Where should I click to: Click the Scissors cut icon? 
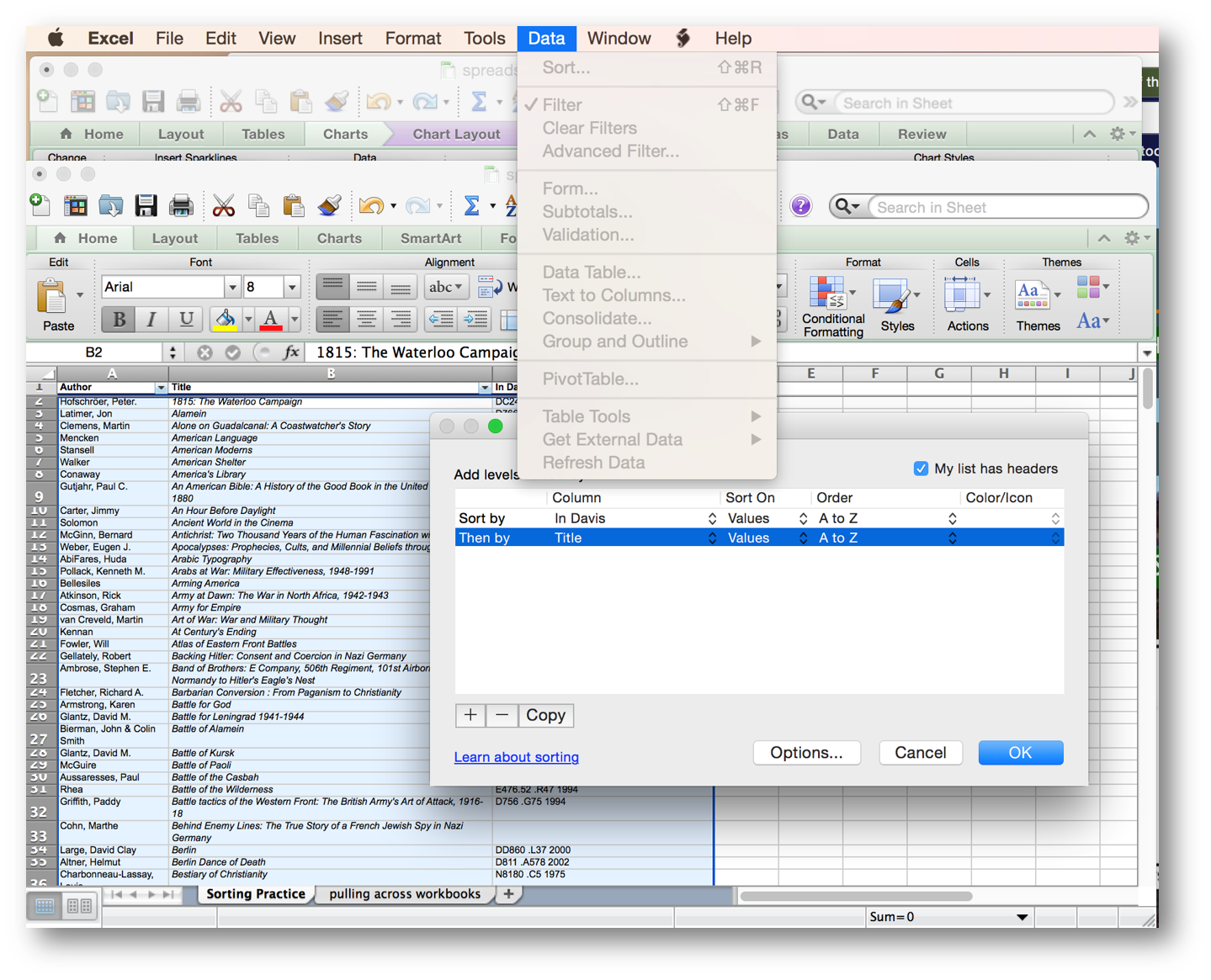(223, 205)
